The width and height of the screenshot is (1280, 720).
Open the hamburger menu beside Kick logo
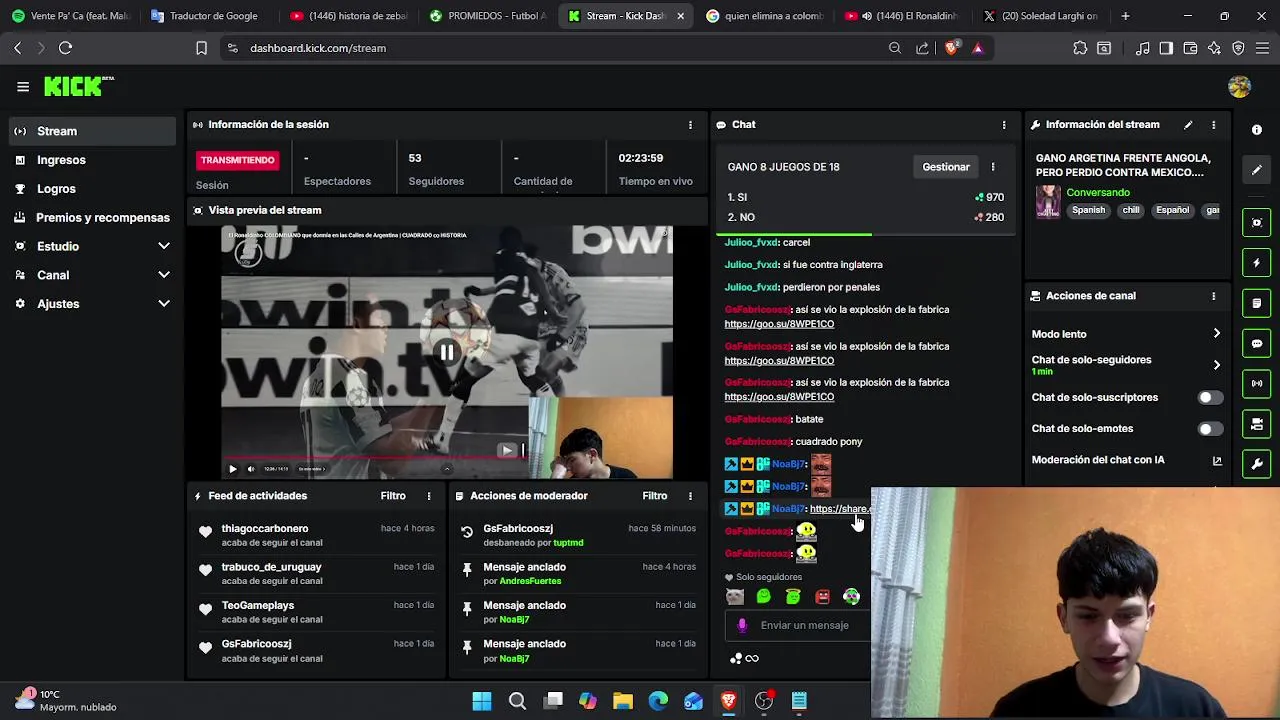pyautogui.click(x=23, y=87)
